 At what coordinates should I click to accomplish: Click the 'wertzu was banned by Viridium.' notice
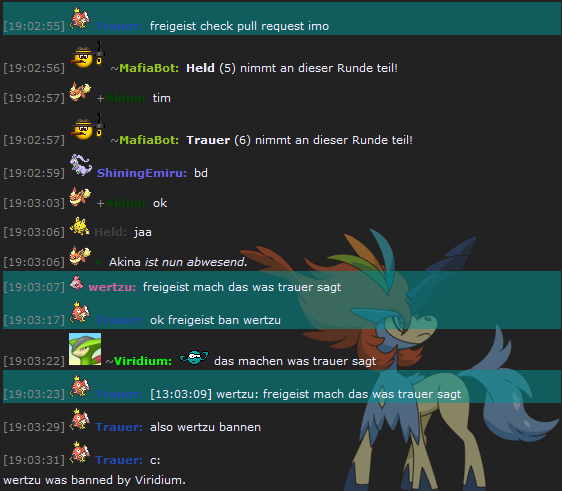tap(95, 480)
